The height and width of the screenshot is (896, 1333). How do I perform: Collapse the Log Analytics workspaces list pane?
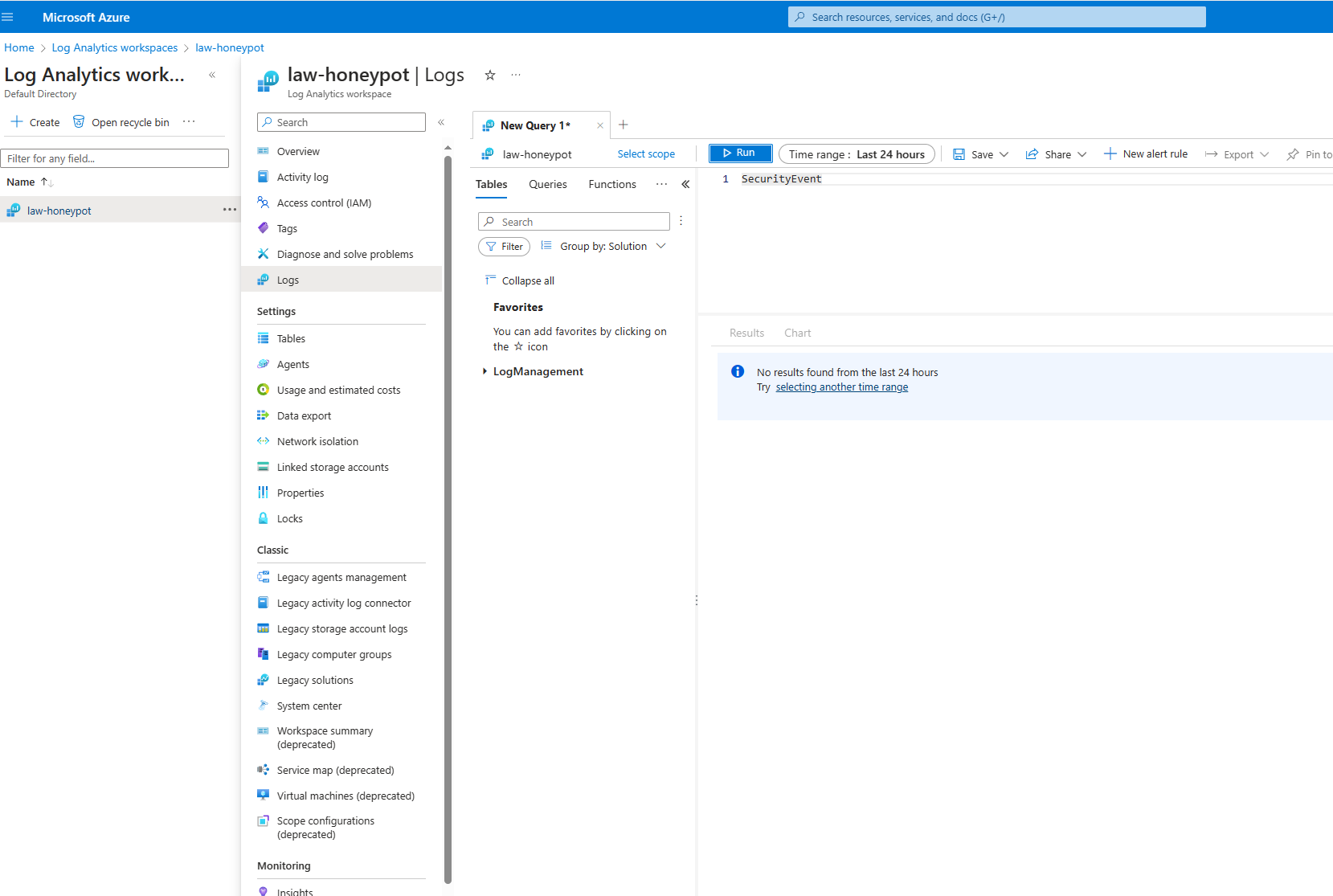tap(212, 75)
